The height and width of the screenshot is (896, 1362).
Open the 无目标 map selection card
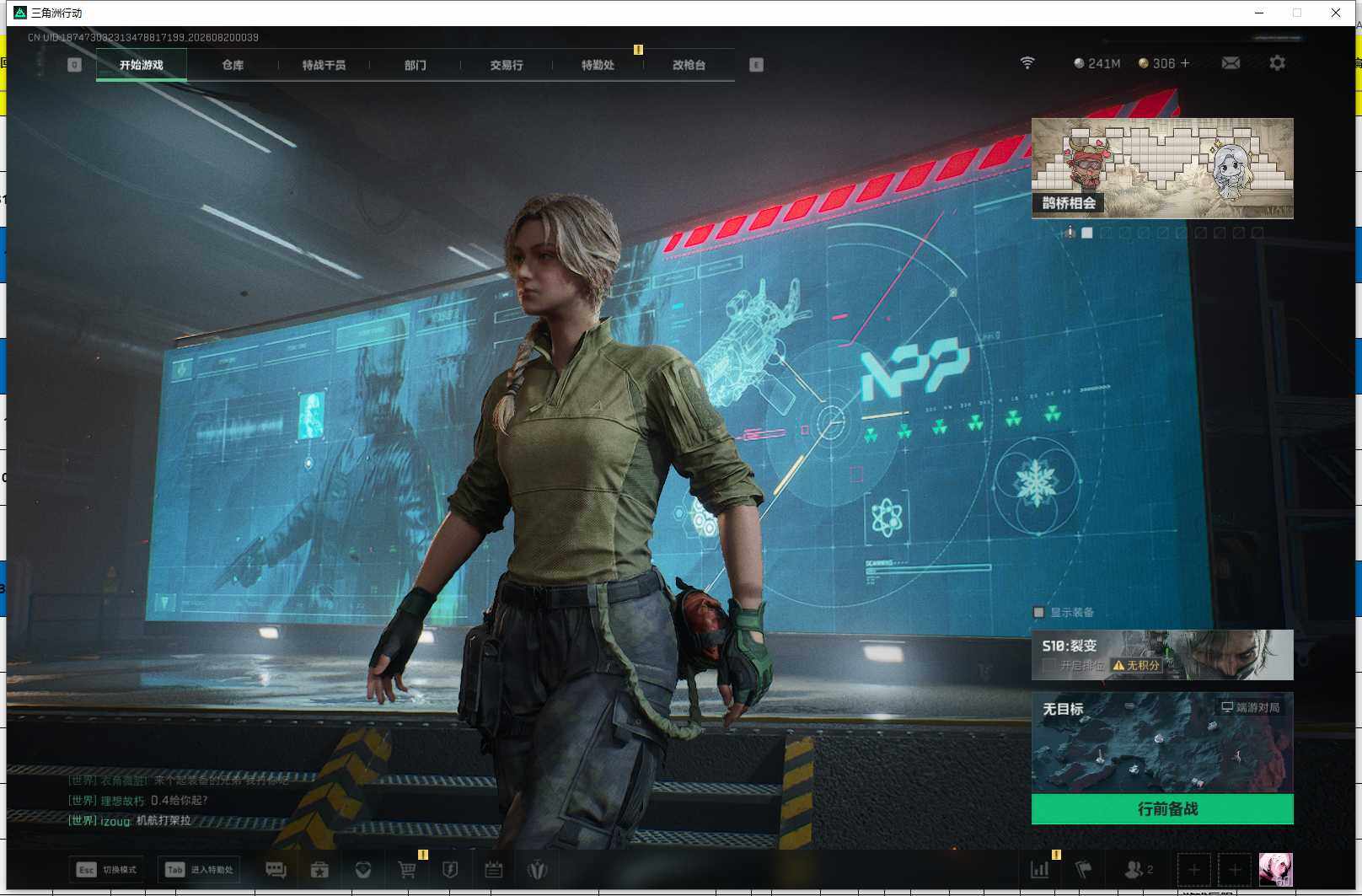pyautogui.click(x=1162, y=743)
